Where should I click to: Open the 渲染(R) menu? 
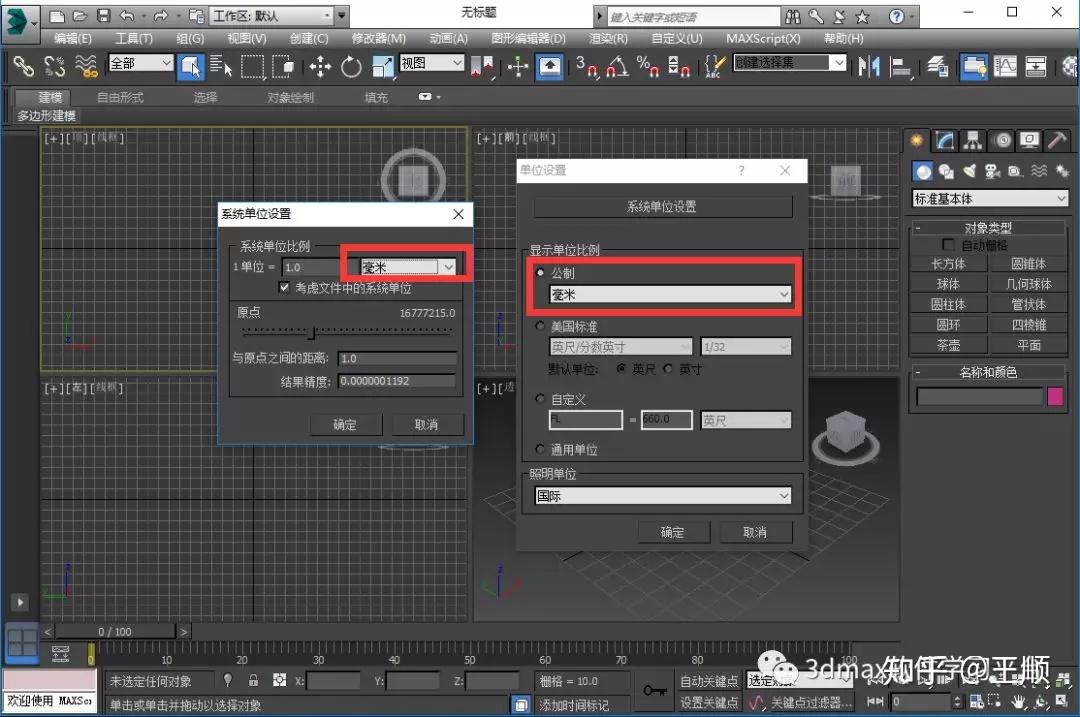pos(608,39)
